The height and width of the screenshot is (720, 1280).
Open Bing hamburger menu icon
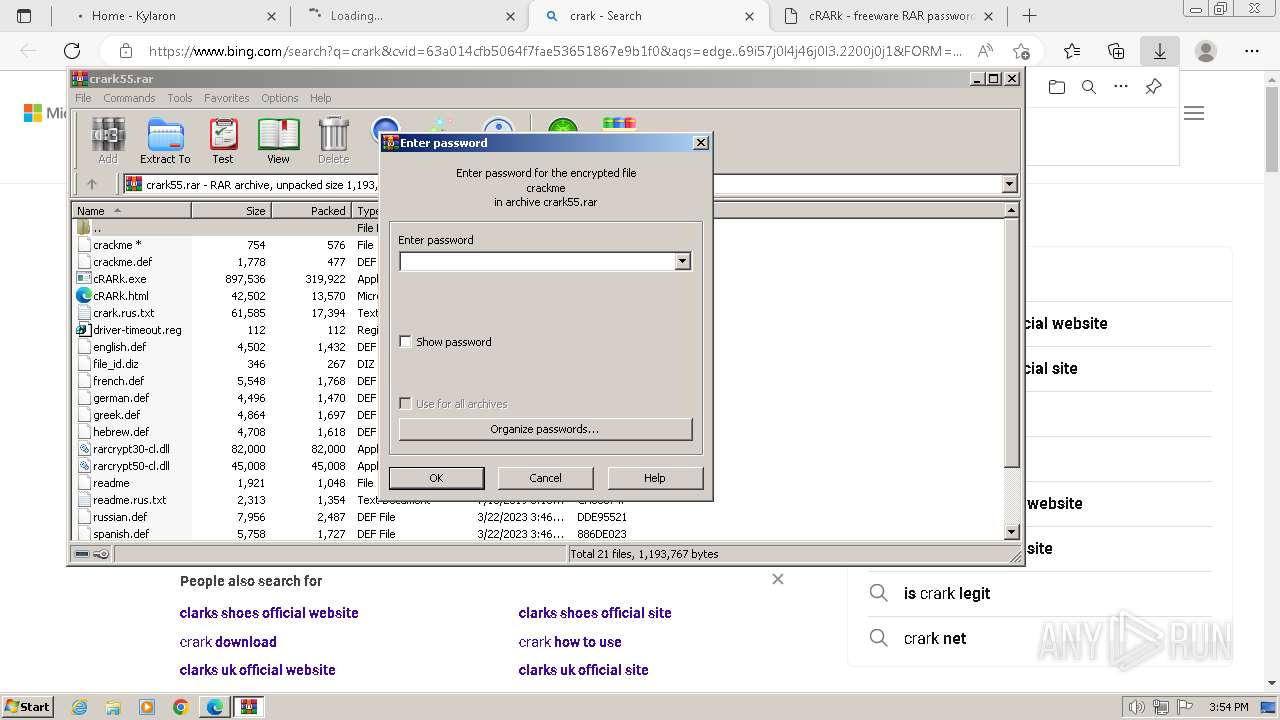pyautogui.click(x=1194, y=113)
